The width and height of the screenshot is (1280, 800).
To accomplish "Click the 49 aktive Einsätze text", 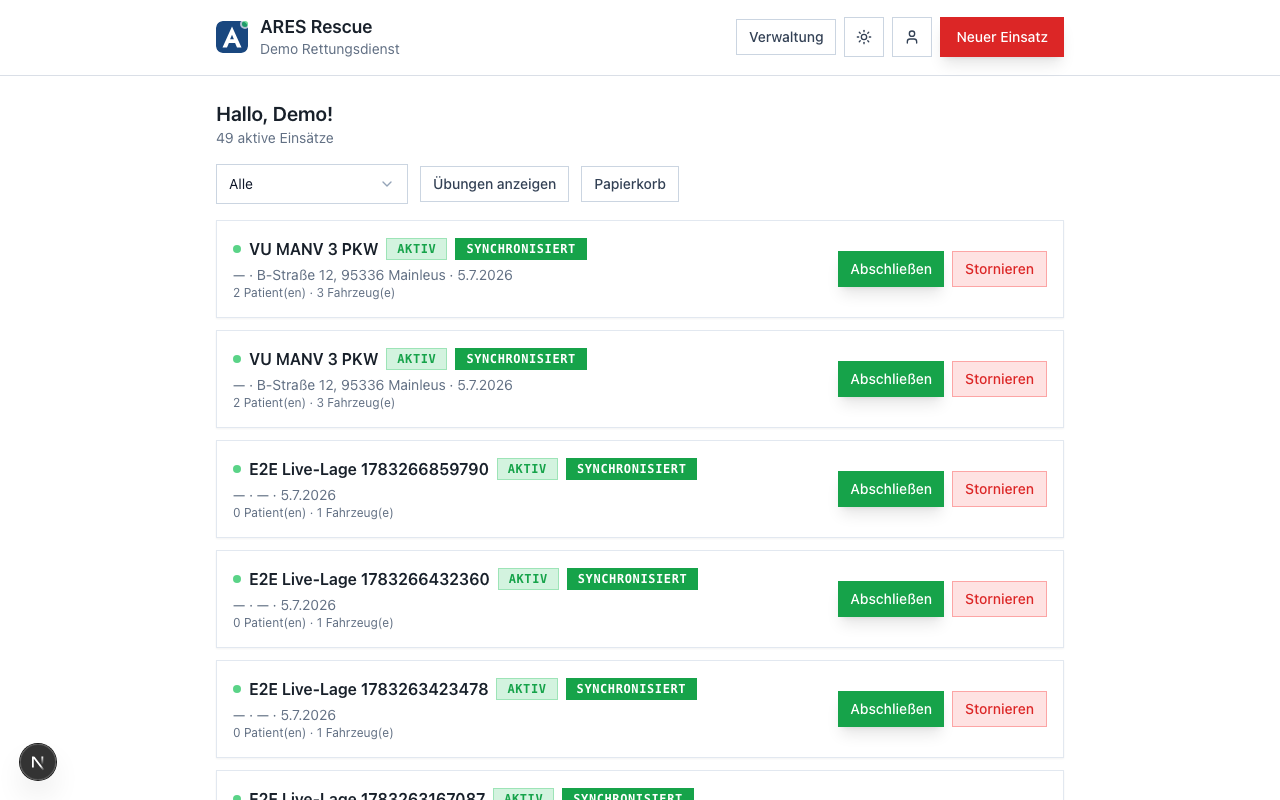I will [x=275, y=138].
